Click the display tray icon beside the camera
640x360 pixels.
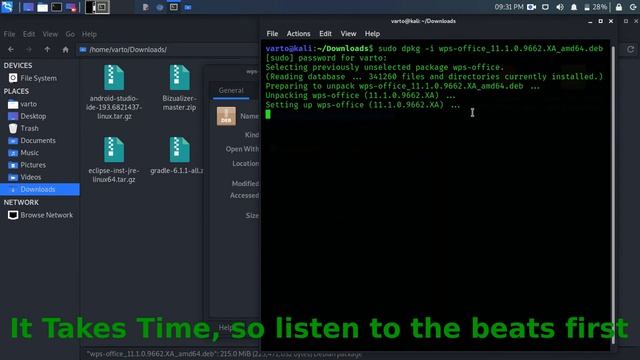pos(545,7)
